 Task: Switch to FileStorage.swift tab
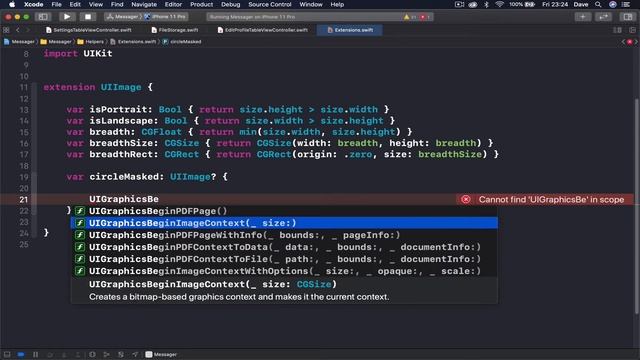[x=174, y=30]
